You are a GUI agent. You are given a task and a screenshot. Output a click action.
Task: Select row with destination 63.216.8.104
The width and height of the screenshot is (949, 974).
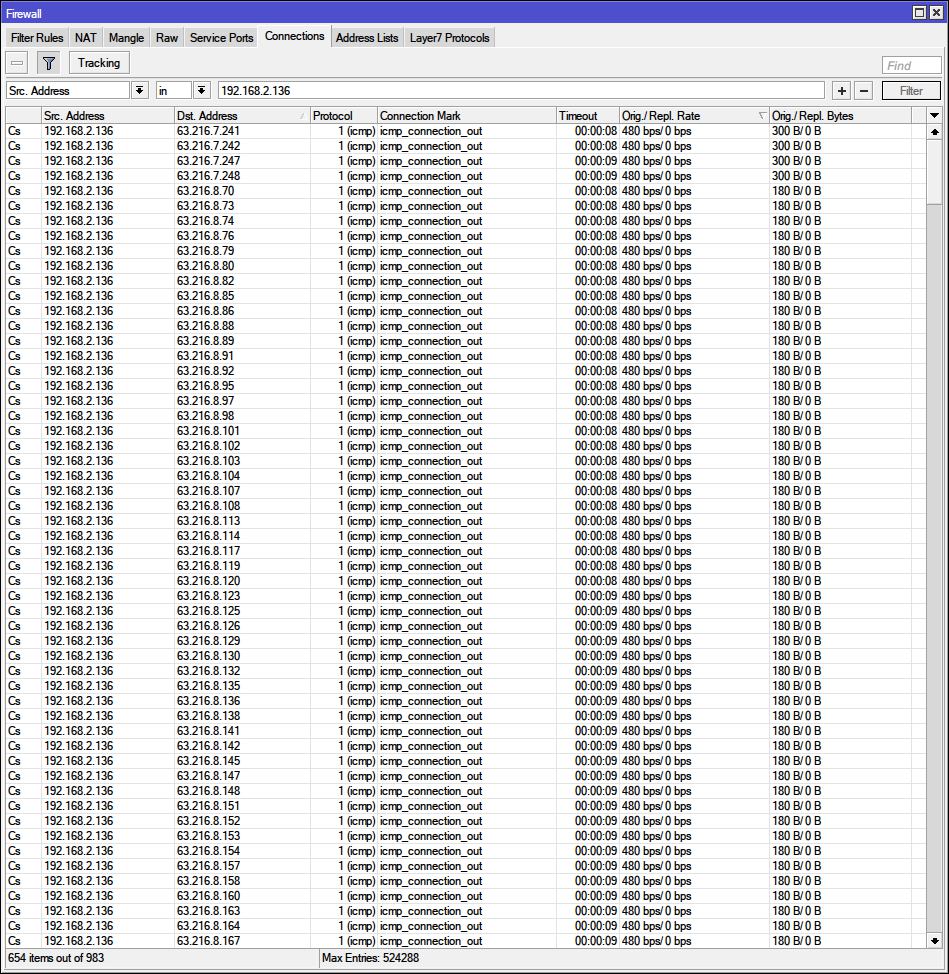click(x=465, y=476)
